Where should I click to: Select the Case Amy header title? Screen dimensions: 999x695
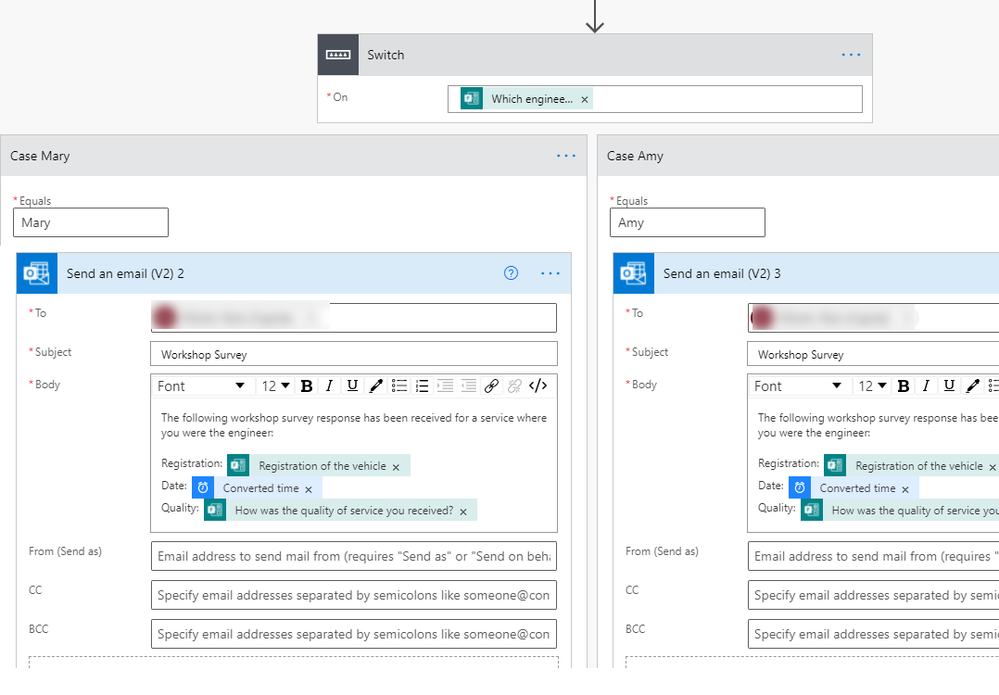[x=635, y=156]
